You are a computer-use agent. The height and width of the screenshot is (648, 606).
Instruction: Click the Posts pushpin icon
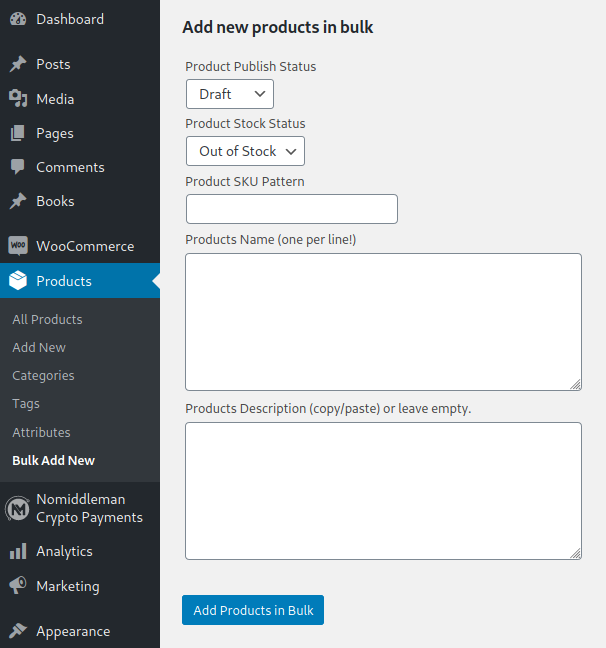point(18,64)
